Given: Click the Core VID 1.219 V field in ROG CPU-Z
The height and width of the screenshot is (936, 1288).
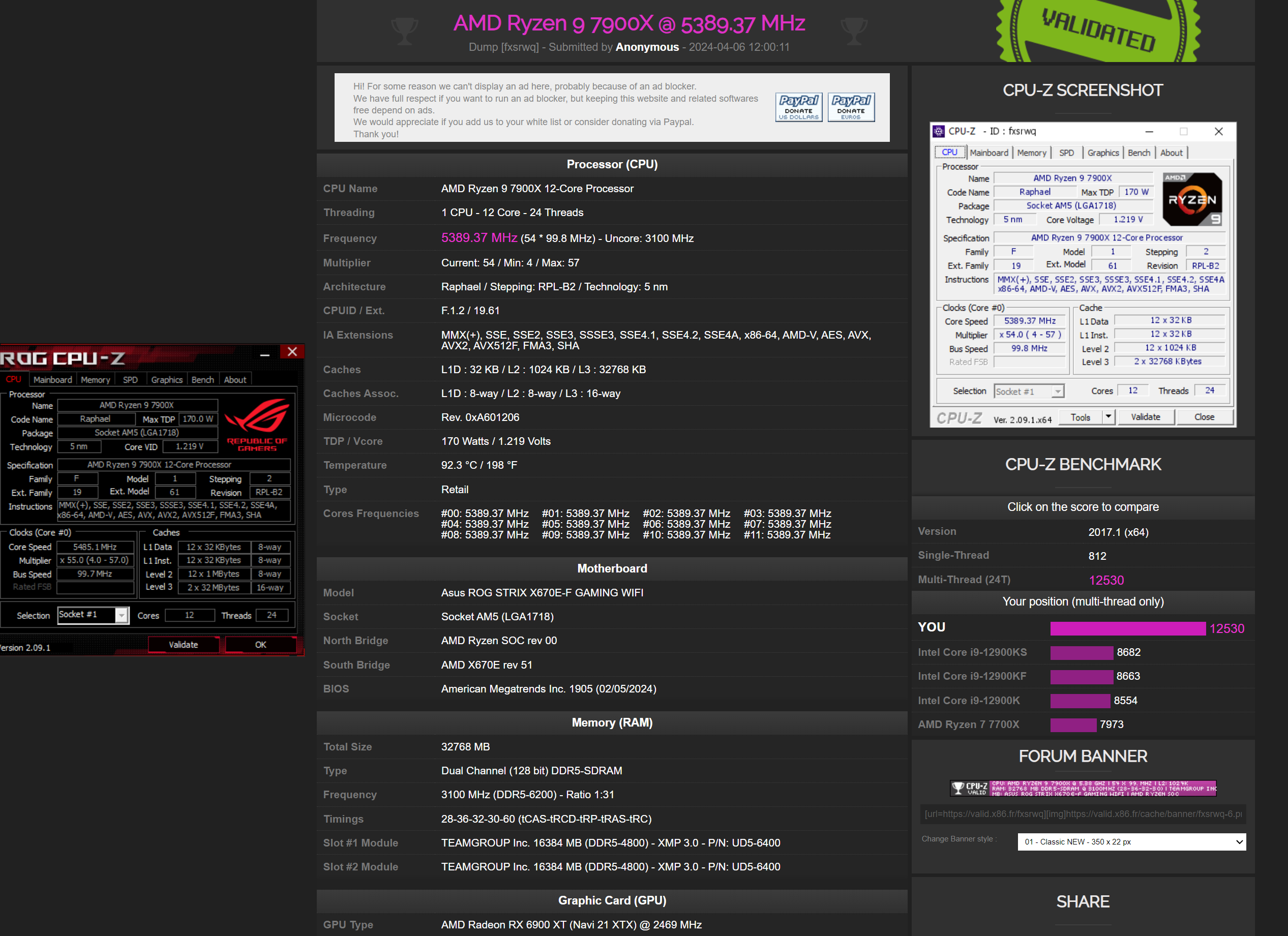Looking at the screenshot, I should click(x=190, y=446).
